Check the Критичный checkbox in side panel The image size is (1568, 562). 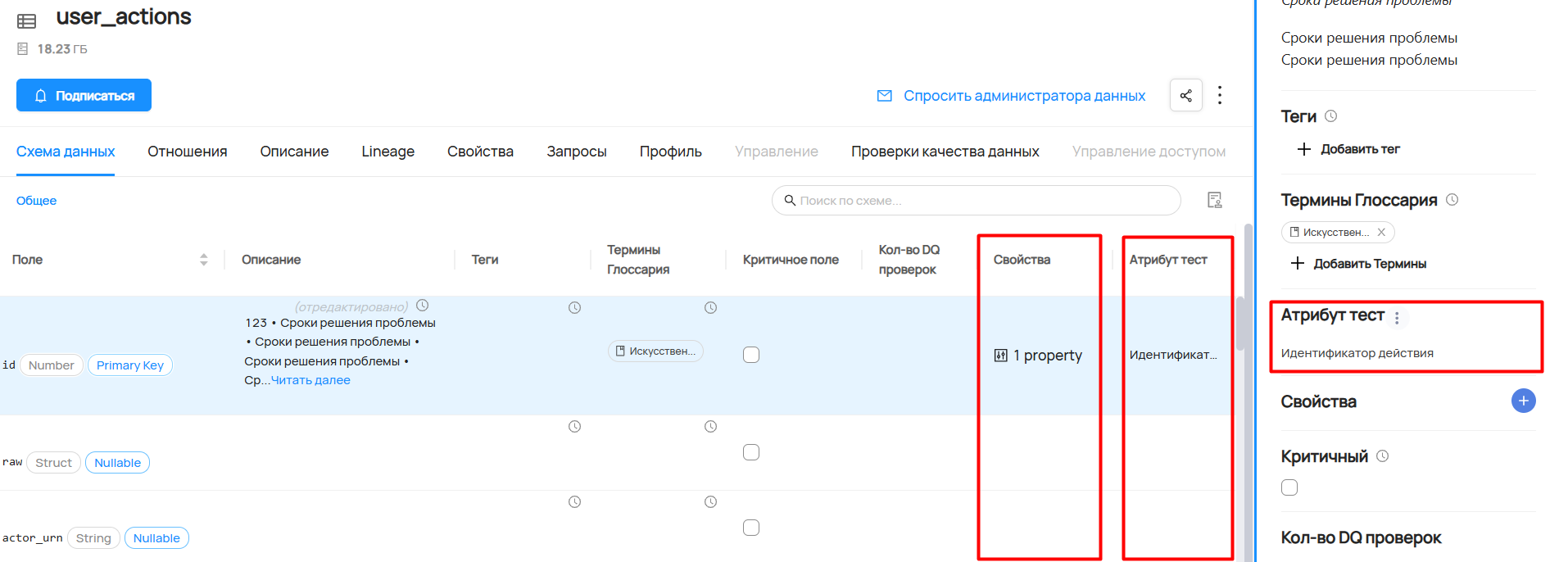(x=1289, y=487)
